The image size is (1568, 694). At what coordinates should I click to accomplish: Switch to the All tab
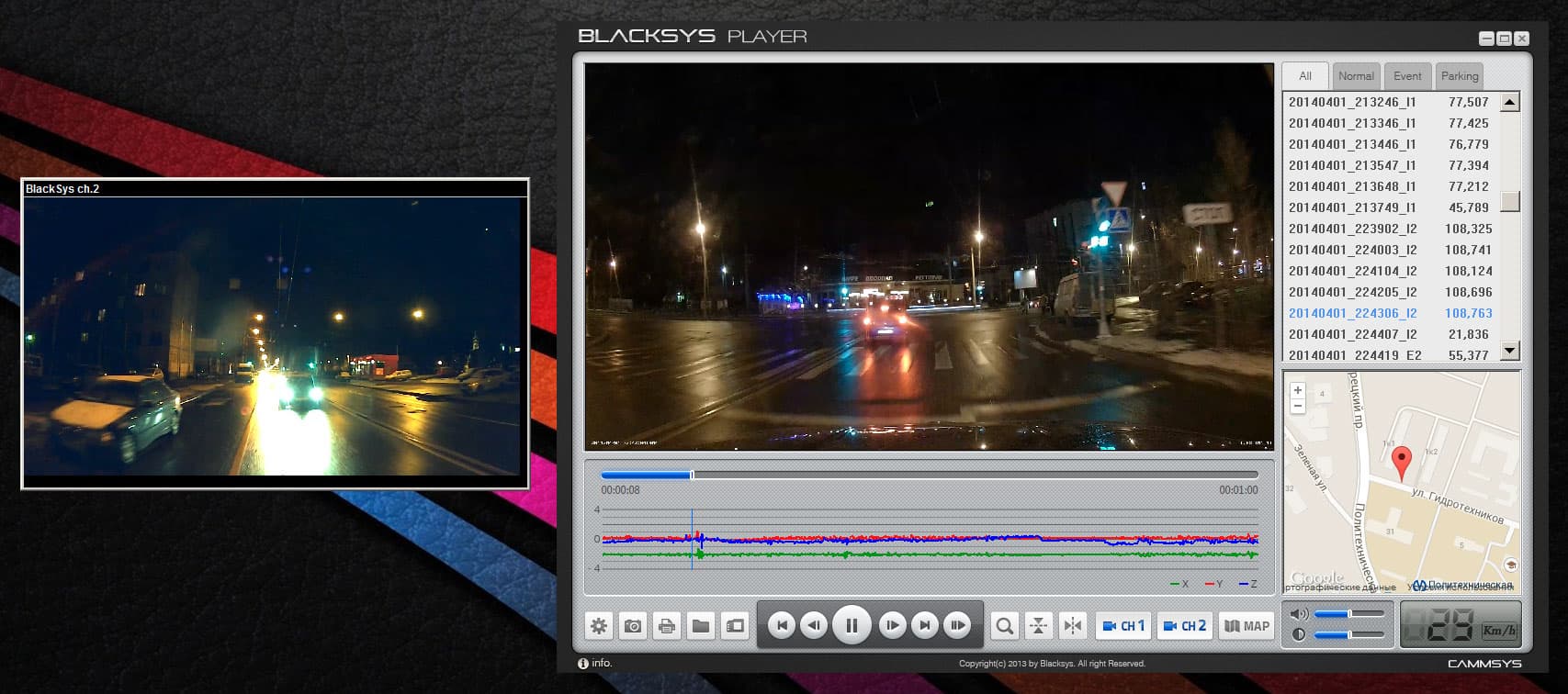[1305, 76]
